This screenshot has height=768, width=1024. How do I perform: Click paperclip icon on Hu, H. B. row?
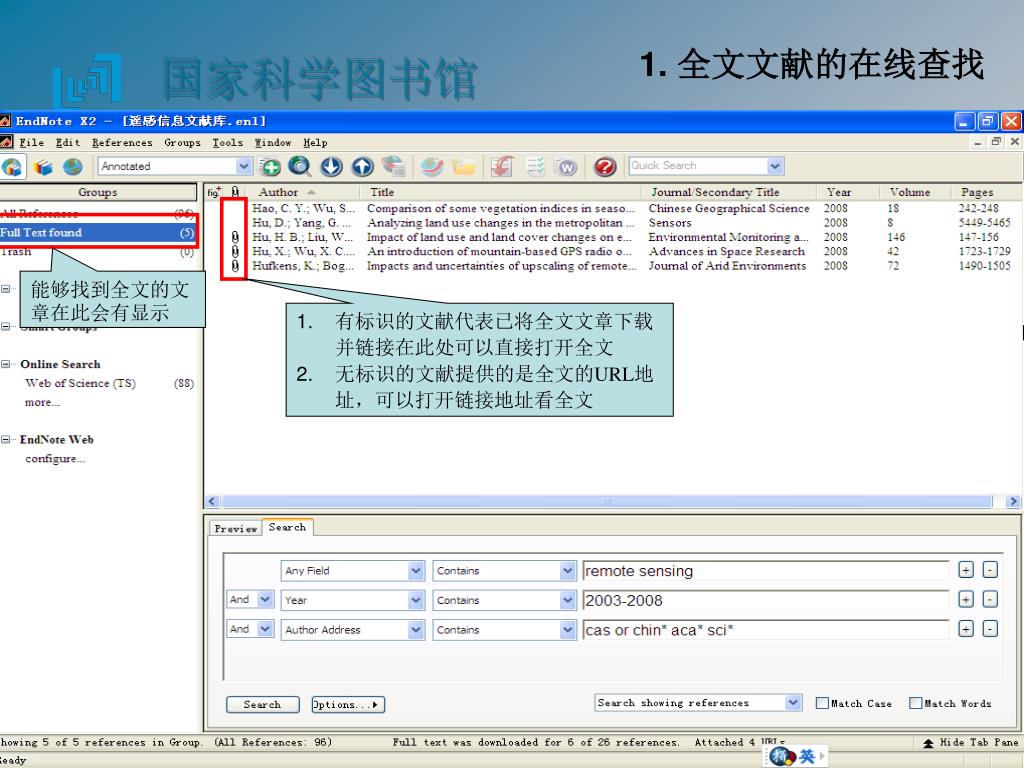[235, 237]
